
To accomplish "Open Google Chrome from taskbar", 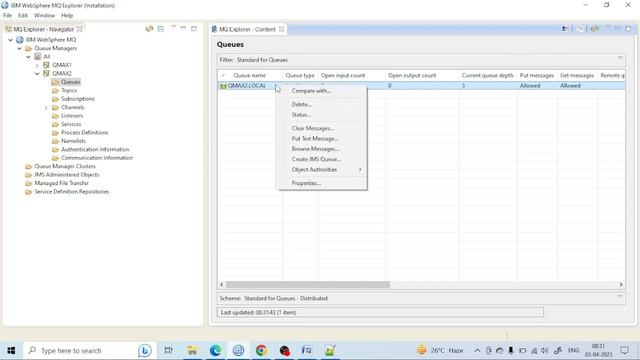I will point(261,350).
